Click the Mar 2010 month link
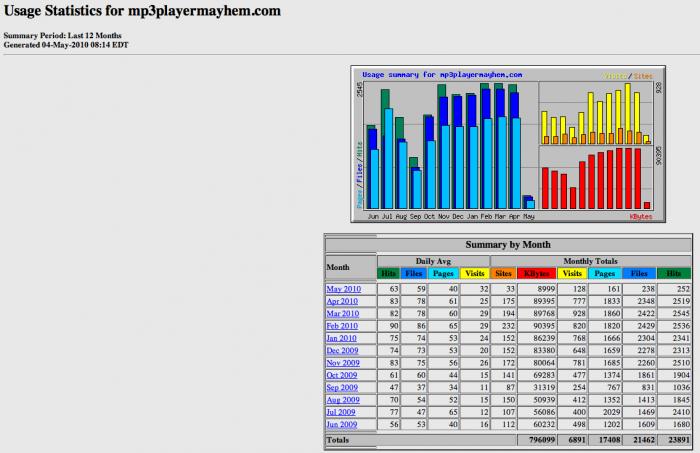700x453 pixels. [342, 313]
